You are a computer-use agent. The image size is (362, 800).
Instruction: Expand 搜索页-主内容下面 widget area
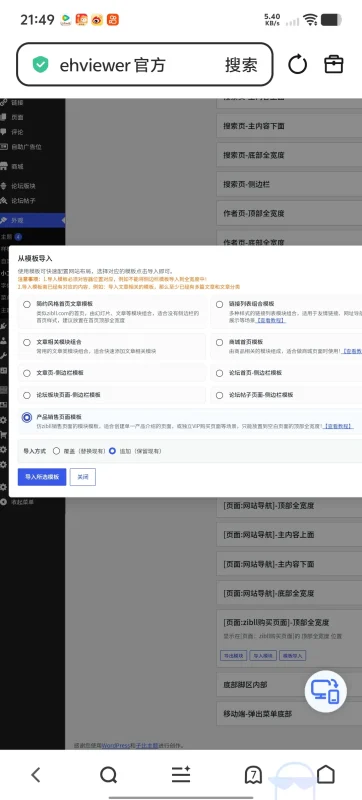[x=289, y=126]
